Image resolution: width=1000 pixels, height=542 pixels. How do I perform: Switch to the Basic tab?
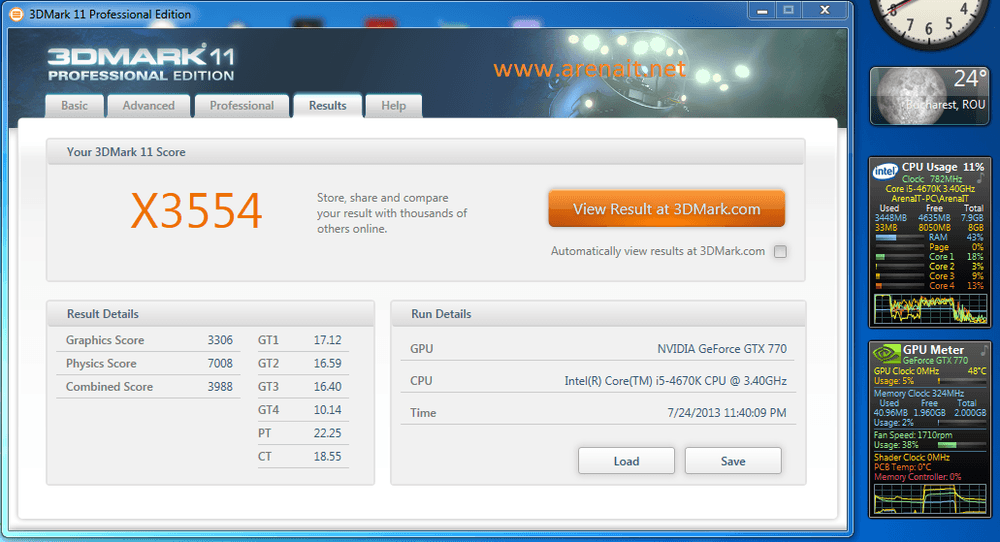[x=74, y=106]
